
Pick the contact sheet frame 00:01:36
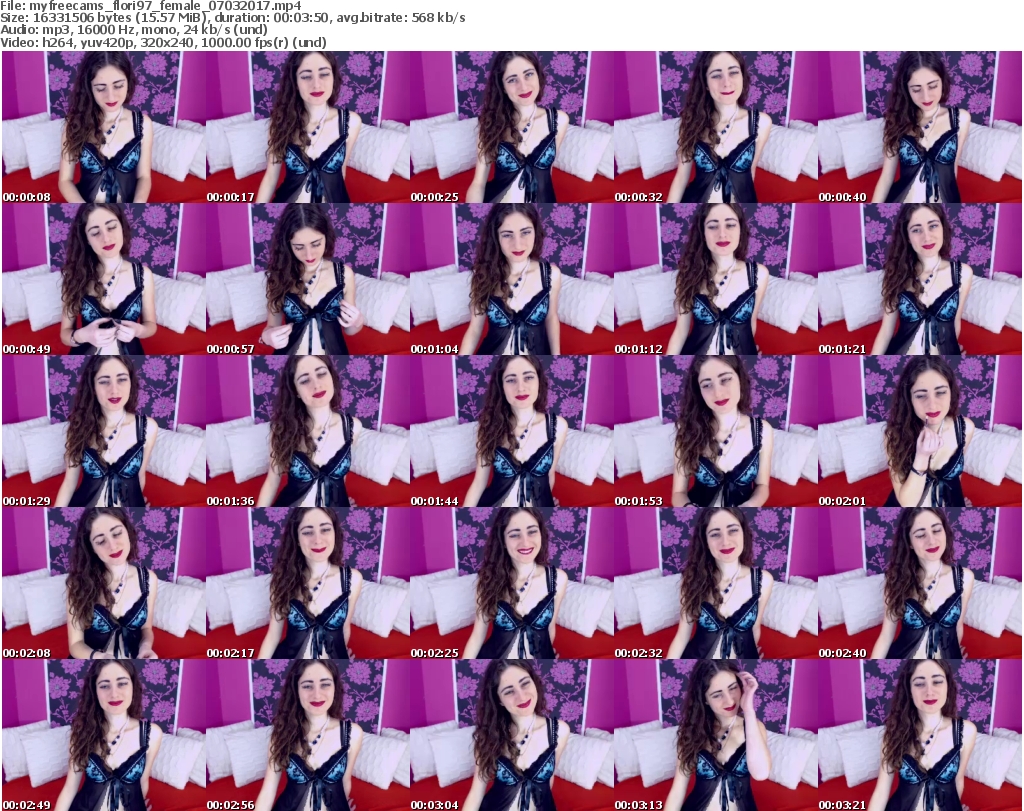(x=308, y=431)
